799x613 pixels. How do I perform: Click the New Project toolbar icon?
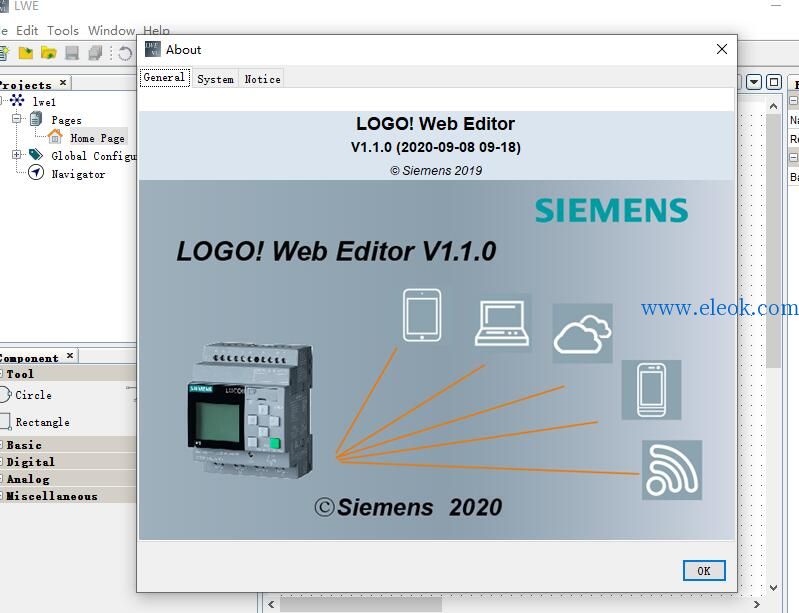click(x=4, y=52)
